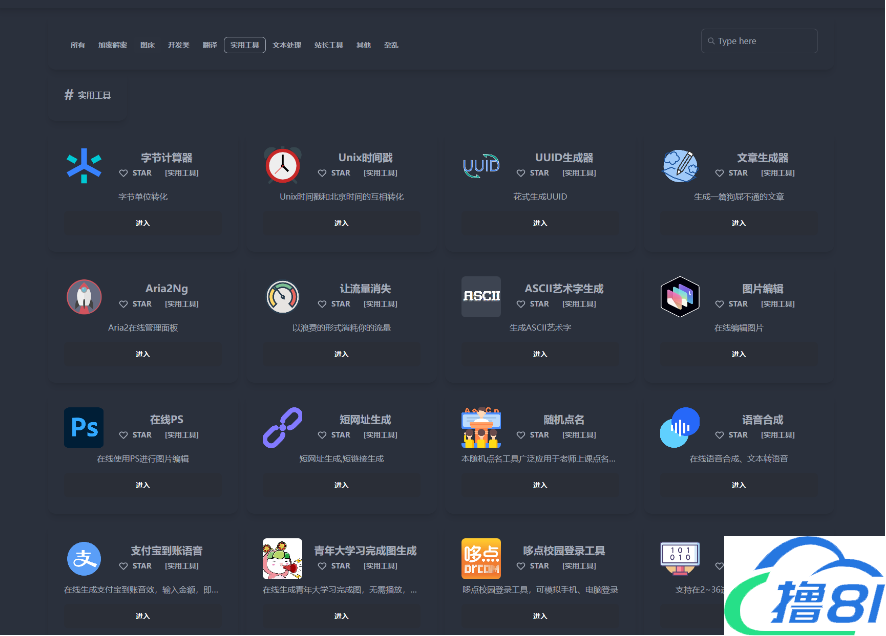Click the 让流量消失 gauge icon

pyautogui.click(x=282, y=297)
